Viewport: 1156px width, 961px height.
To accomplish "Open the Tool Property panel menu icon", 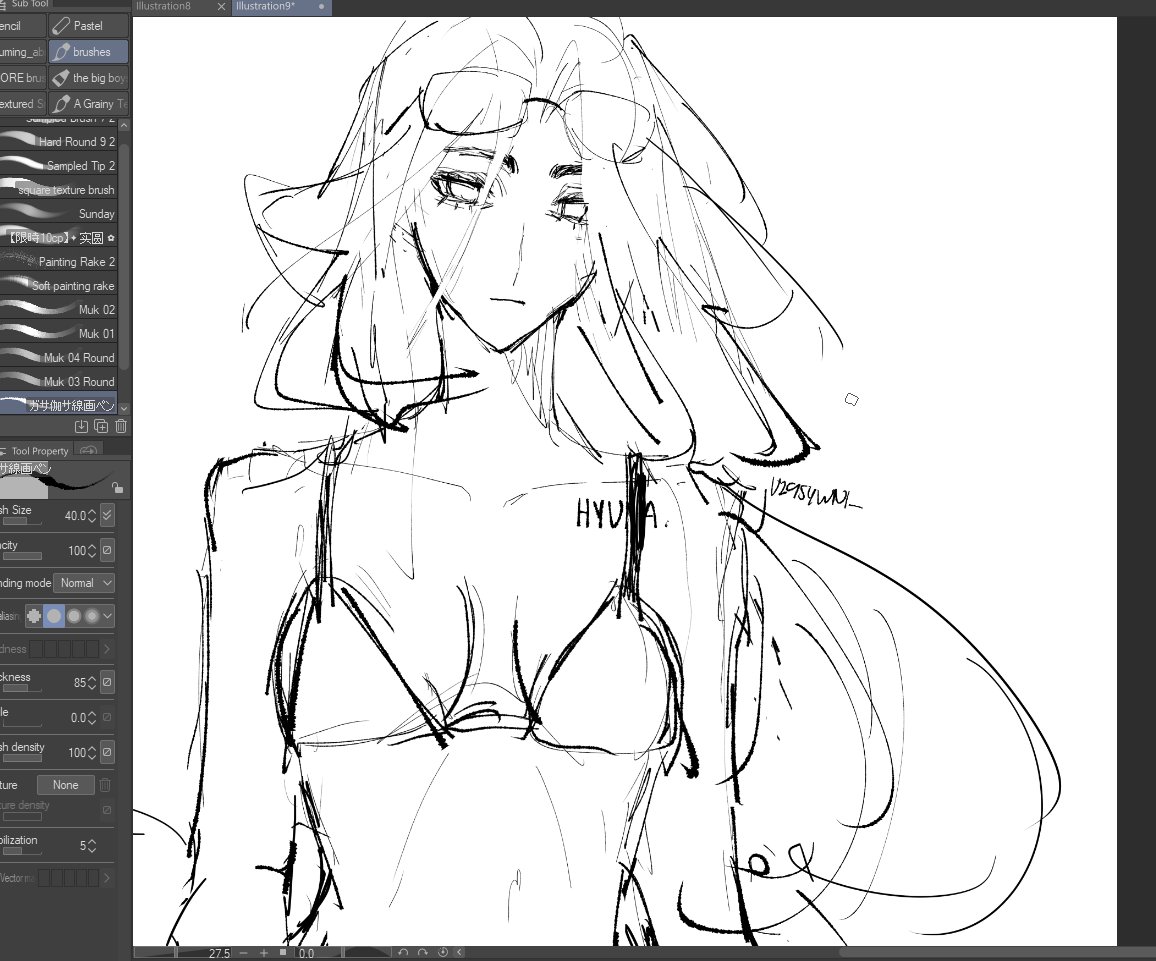I will 2,450.
